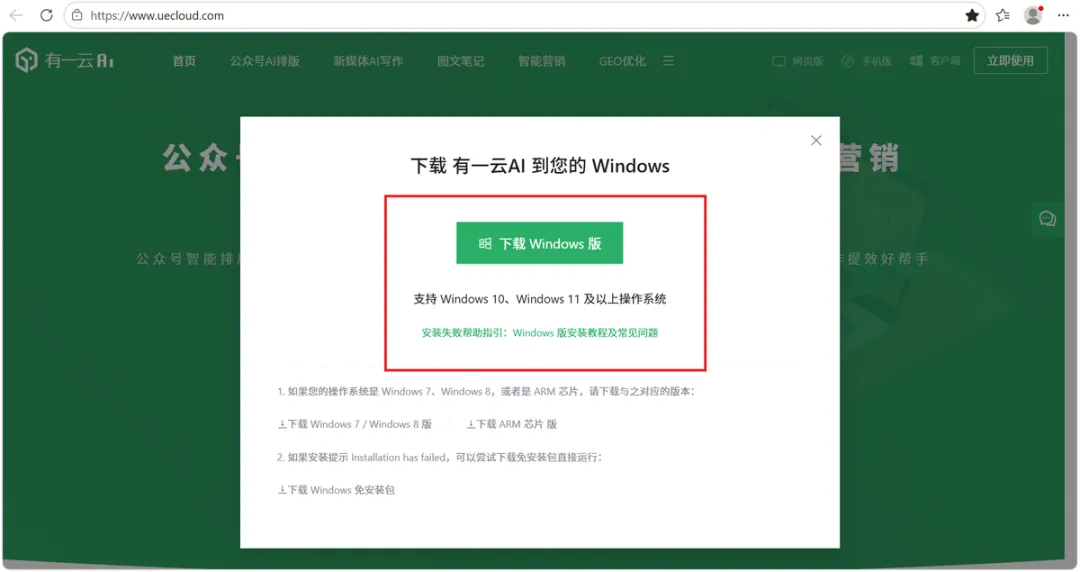The width and height of the screenshot is (1080, 572).
Task: Download the ARM 芯片 版
Action: (511, 425)
